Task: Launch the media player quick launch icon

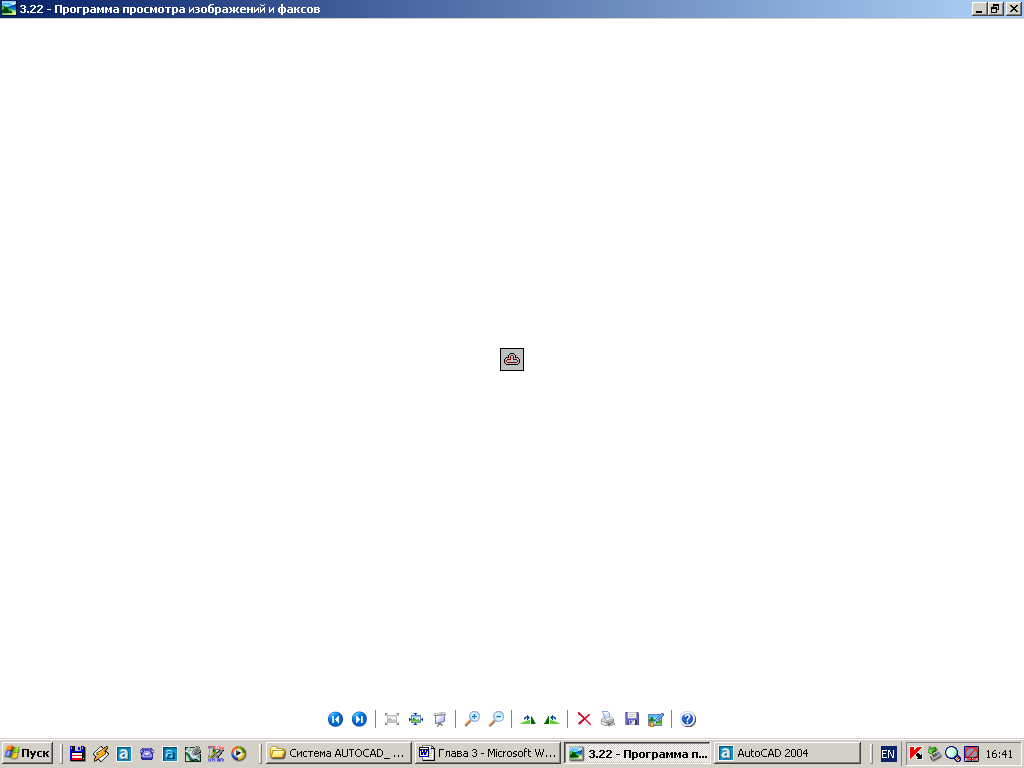Action: pos(239,754)
